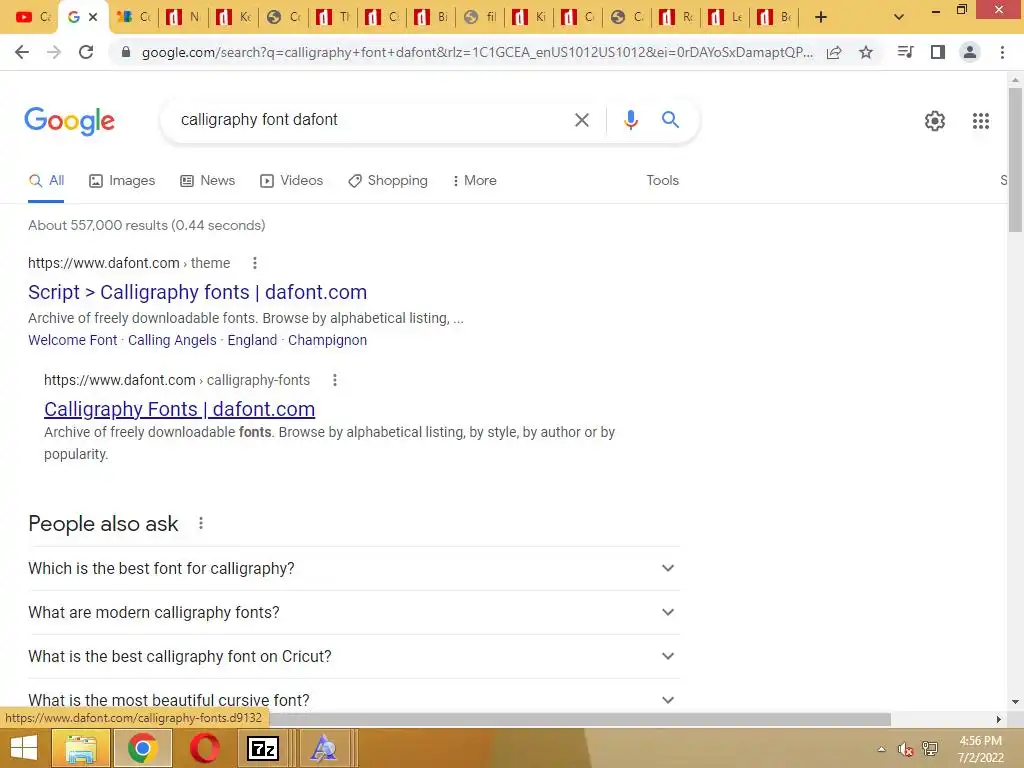The height and width of the screenshot is (768, 1024).
Task: Share this page icon in address bar
Action: click(x=834, y=52)
